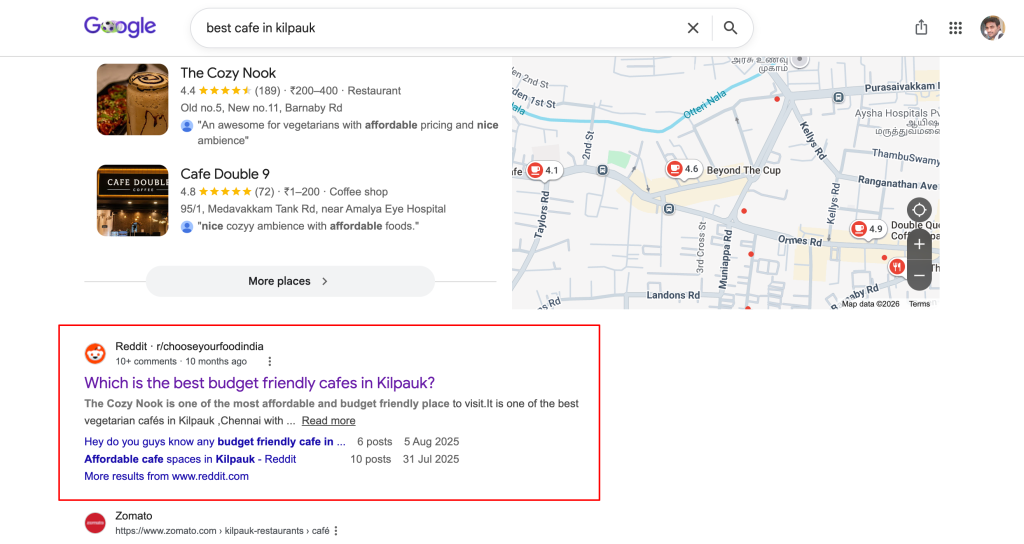Image resolution: width=1024 pixels, height=544 pixels.
Task: Click reviewer avatar under Cafe Double 9
Action: point(187,227)
